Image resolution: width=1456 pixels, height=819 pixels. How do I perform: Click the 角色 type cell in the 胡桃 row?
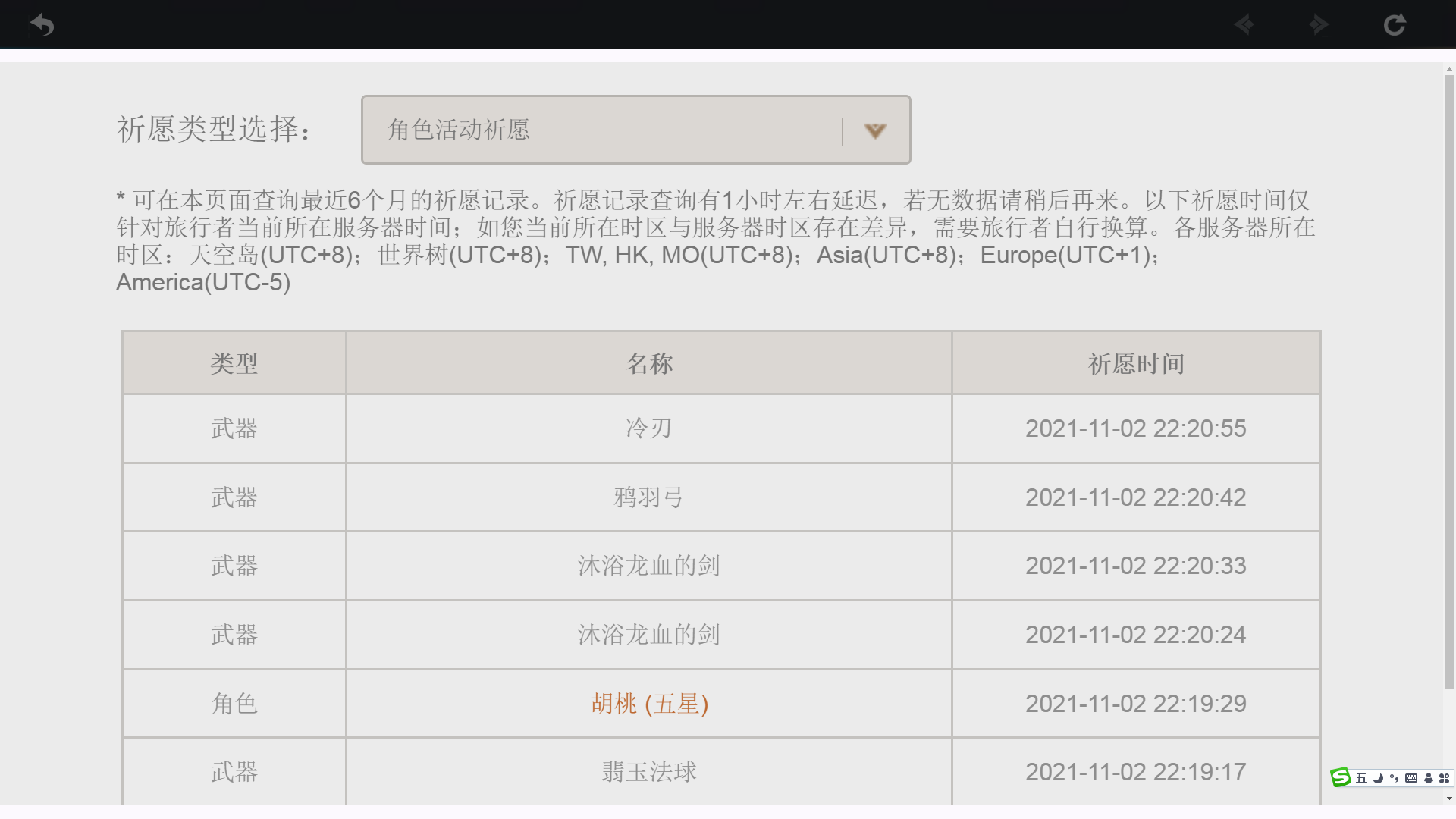pyautogui.click(x=234, y=704)
